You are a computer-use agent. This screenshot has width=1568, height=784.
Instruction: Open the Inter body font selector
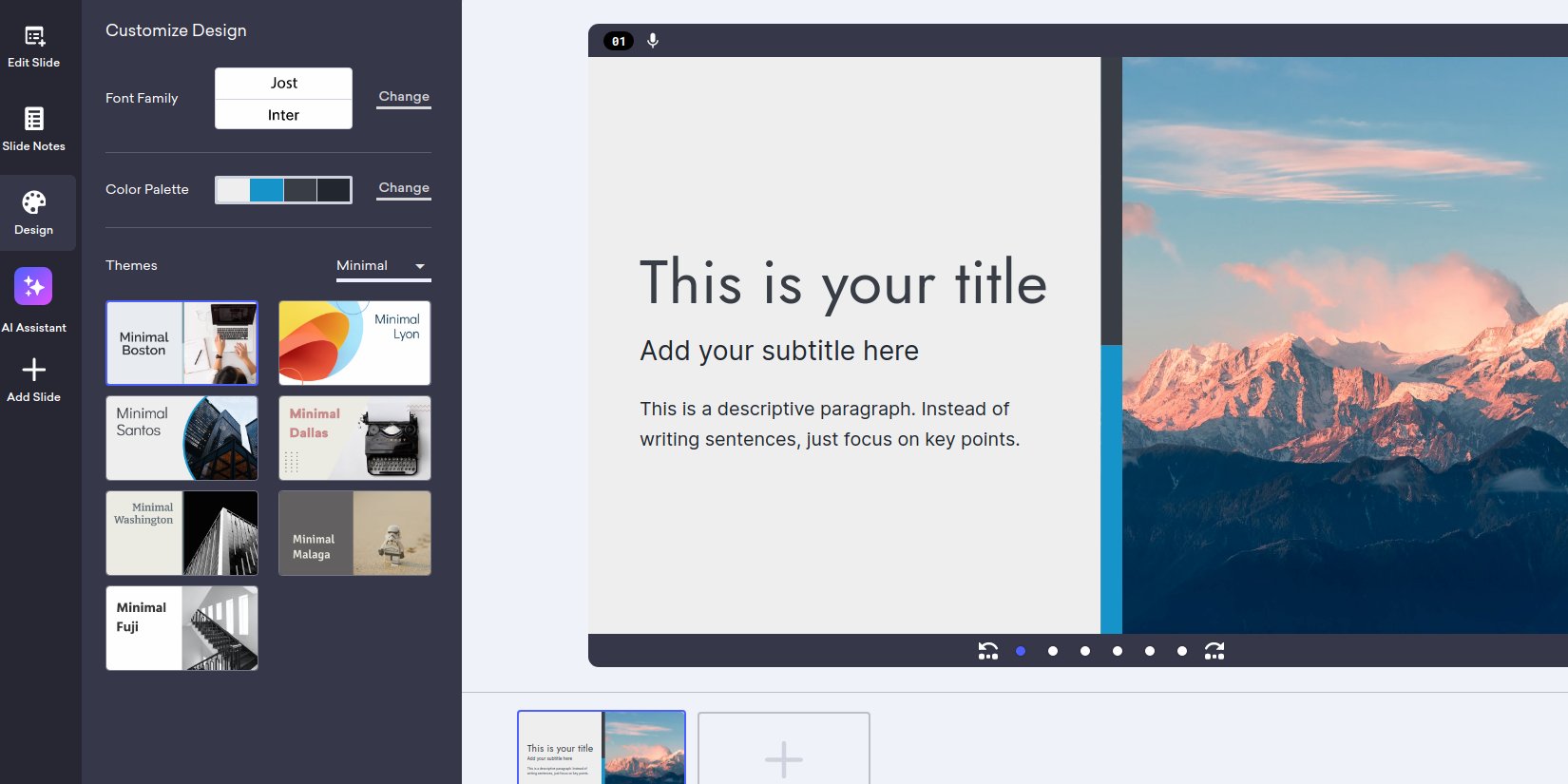coord(283,115)
